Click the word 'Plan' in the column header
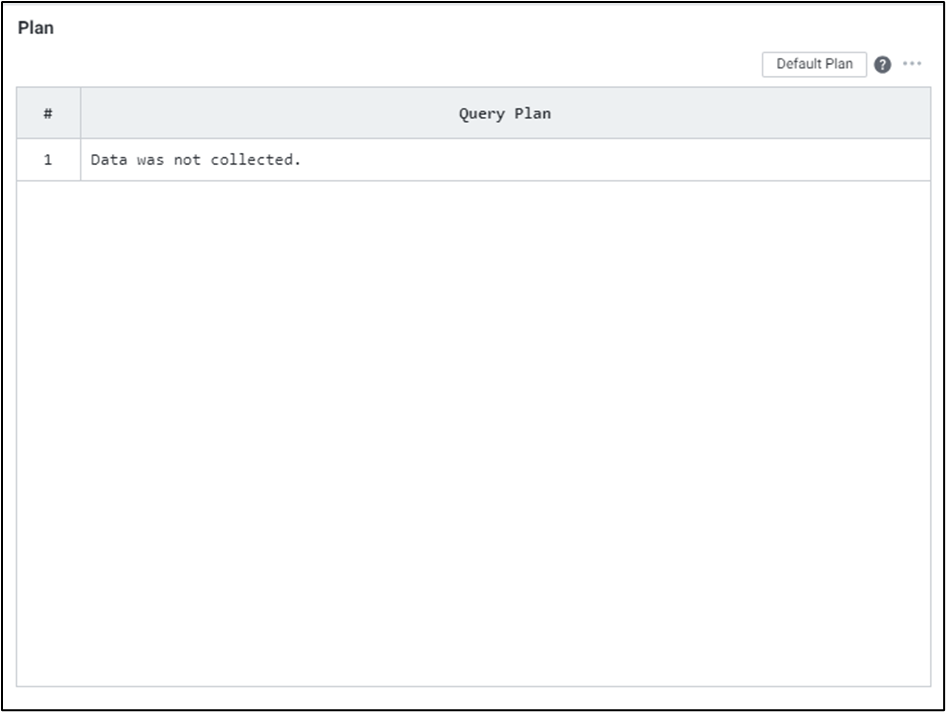946x712 pixels. [533, 113]
